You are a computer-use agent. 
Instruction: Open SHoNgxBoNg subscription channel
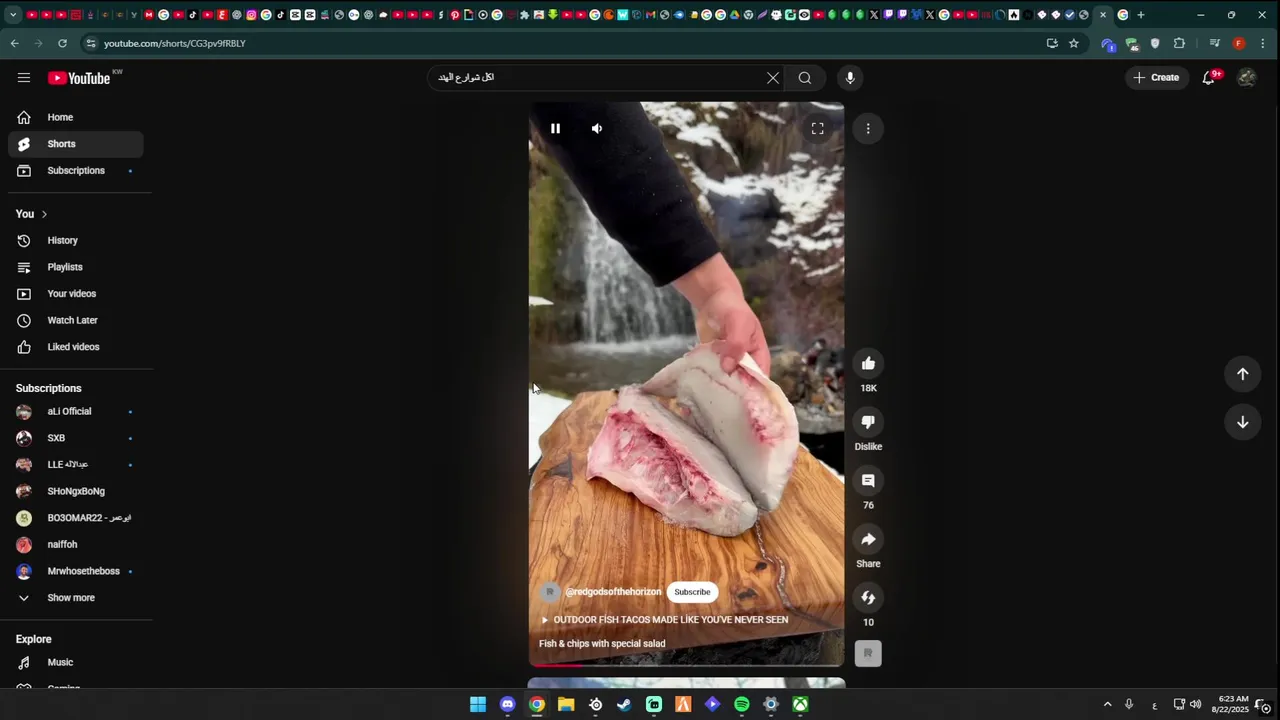click(76, 491)
